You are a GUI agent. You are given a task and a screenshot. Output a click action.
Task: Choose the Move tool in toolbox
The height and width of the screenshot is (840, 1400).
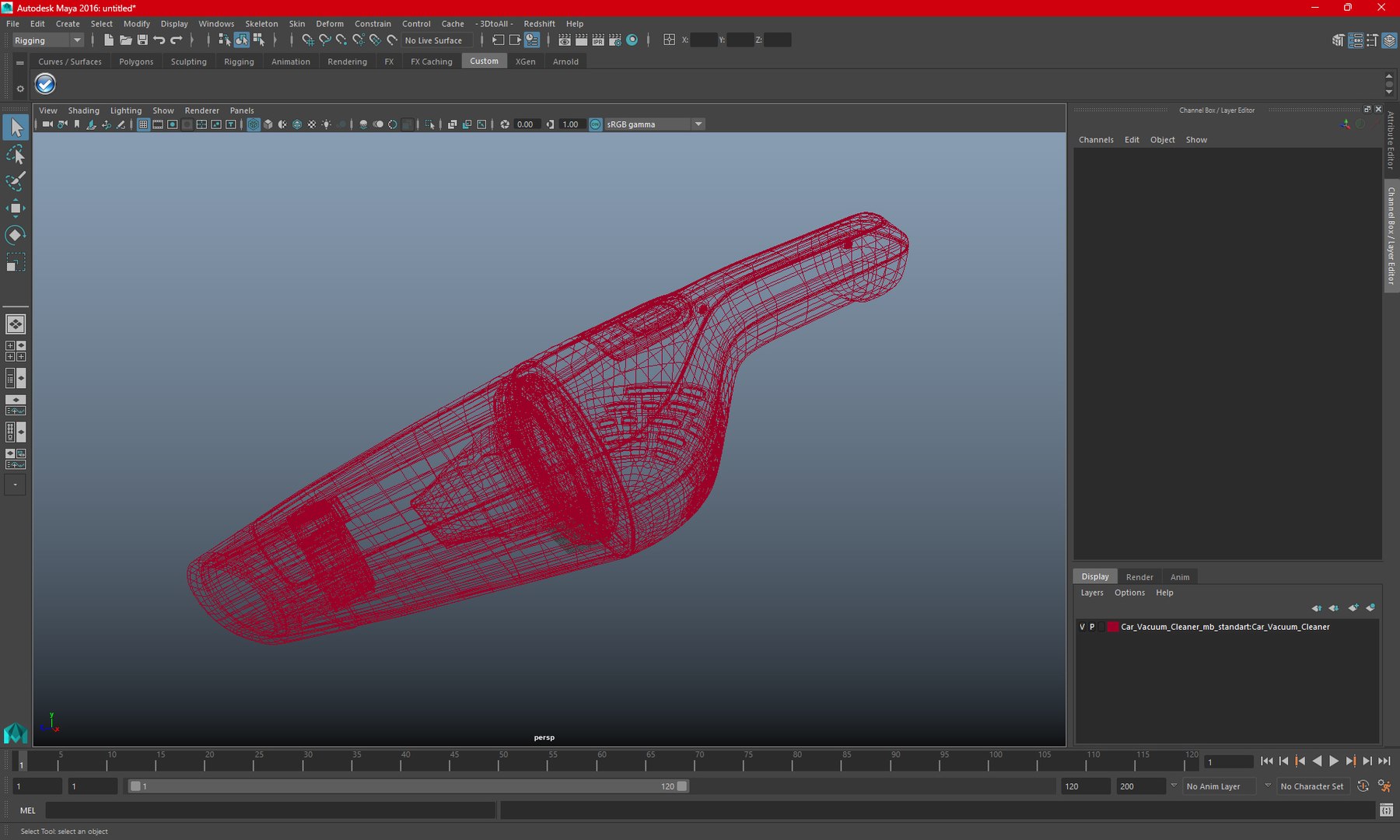[16, 208]
